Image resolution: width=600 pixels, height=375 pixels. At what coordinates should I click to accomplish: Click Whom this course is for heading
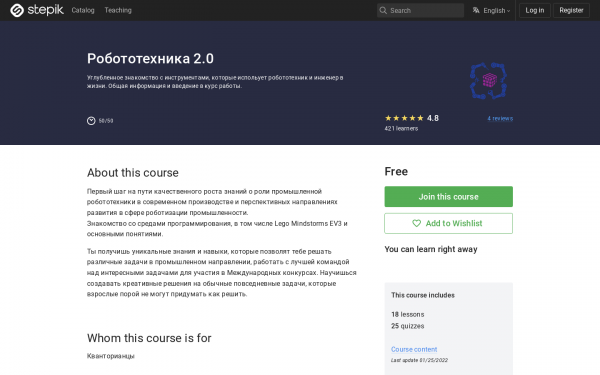pyautogui.click(x=149, y=338)
